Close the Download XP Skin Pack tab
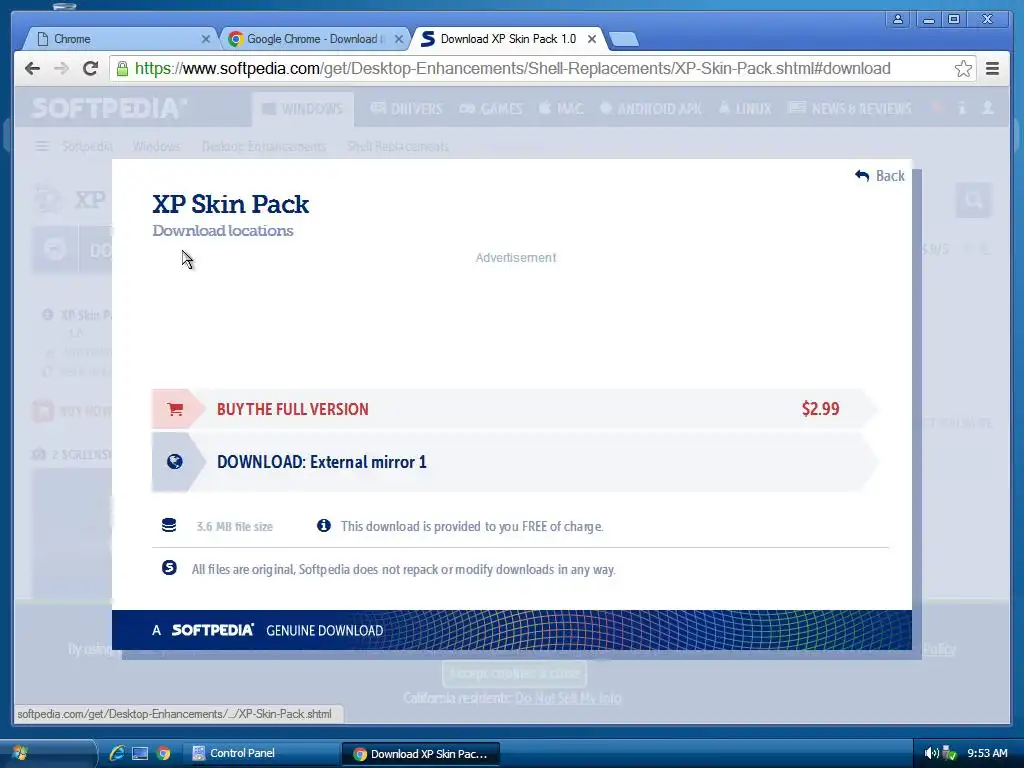Viewport: 1024px width, 768px height. tap(592, 39)
